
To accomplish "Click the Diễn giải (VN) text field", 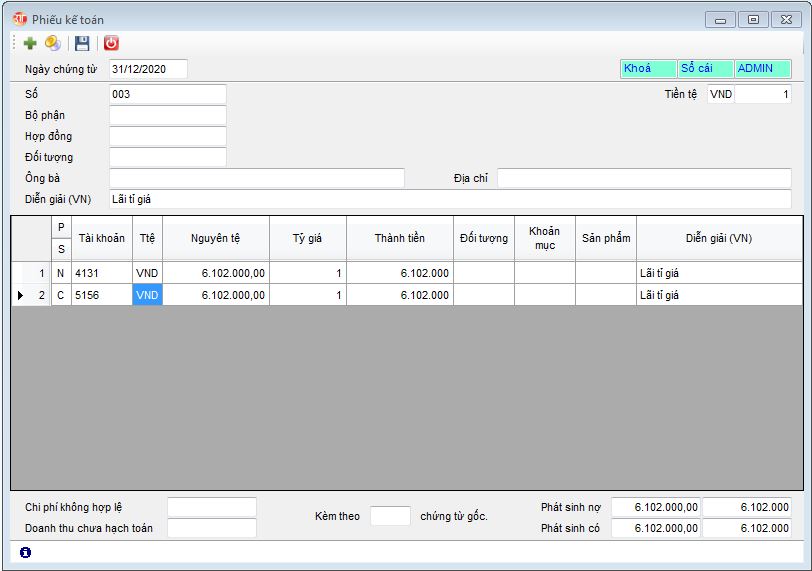I will 449,199.
